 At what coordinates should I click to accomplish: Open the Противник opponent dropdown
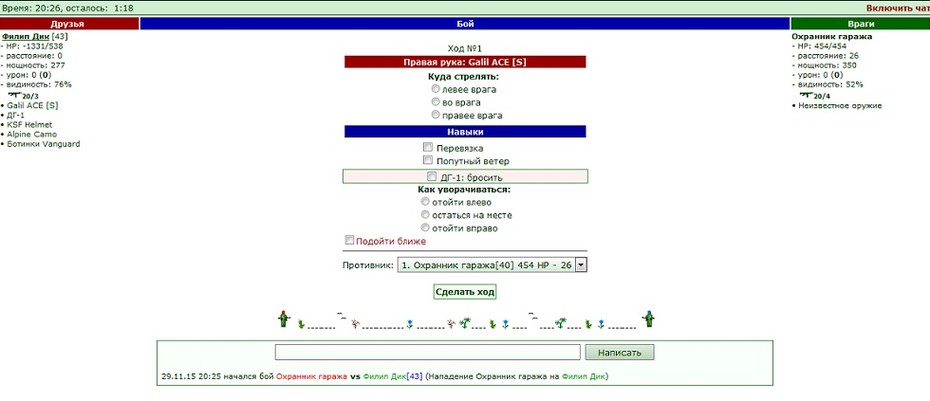[x=492, y=265]
